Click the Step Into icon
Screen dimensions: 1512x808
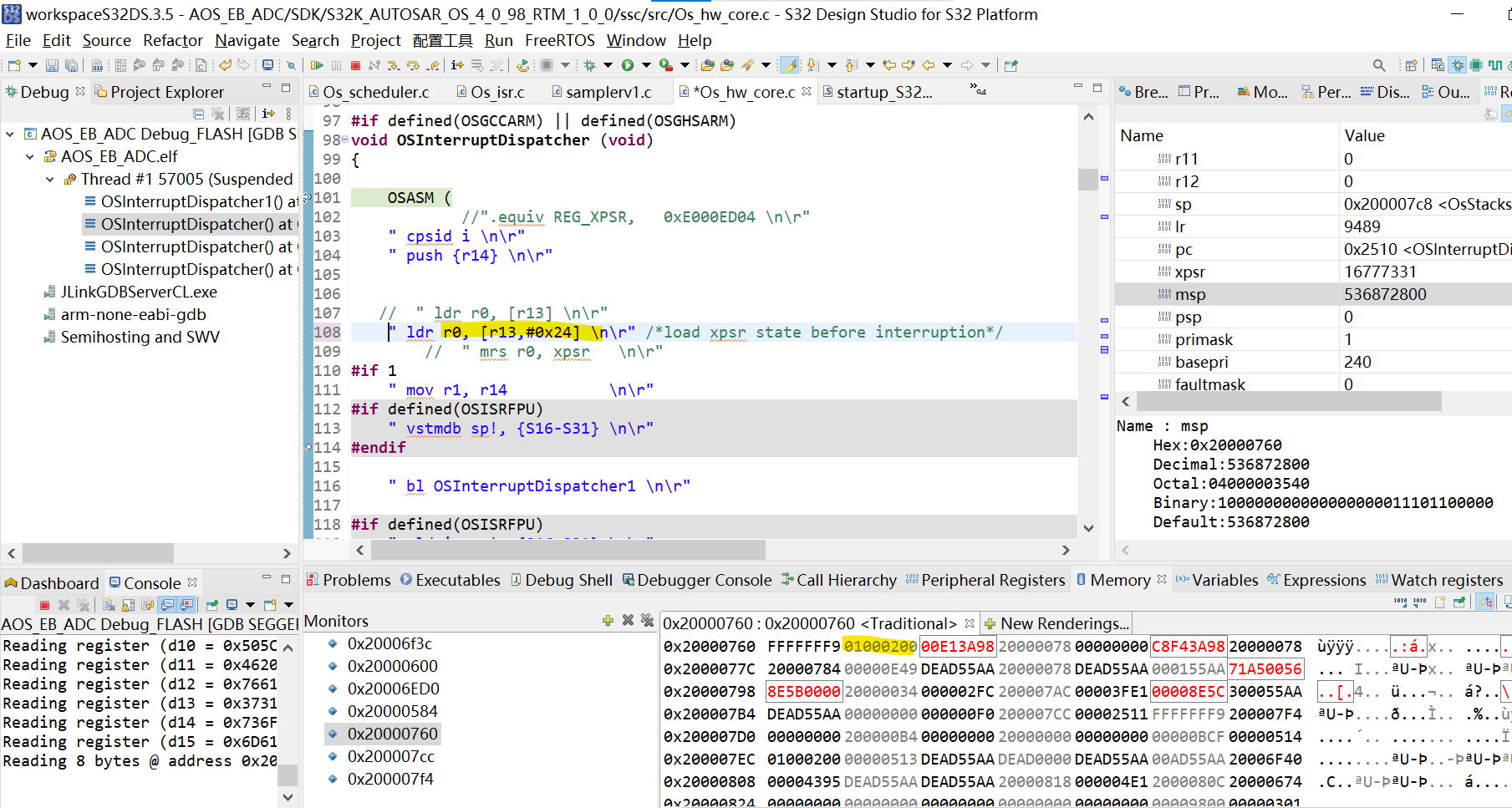[395, 64]
